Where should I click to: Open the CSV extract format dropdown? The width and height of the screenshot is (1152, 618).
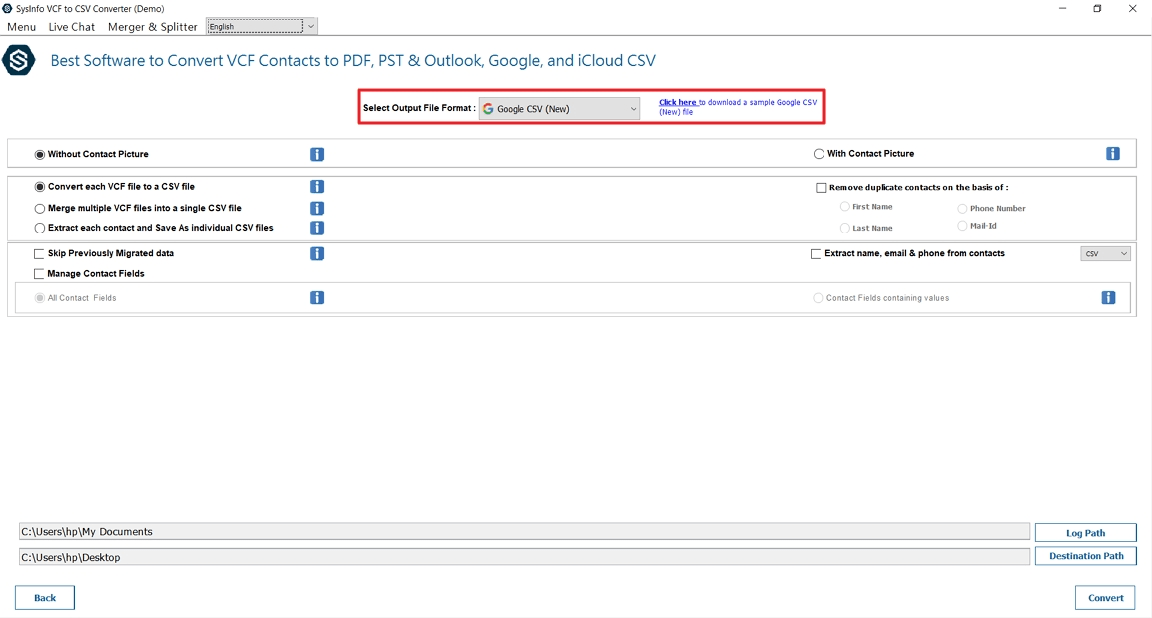pos(1106,254)
